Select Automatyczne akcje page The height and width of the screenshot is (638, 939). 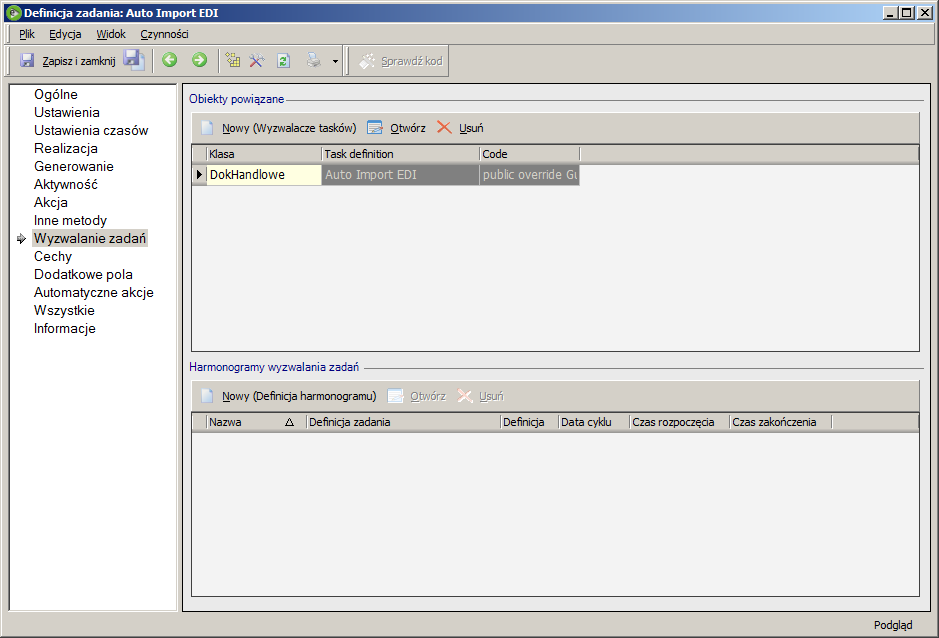[93, 292]
